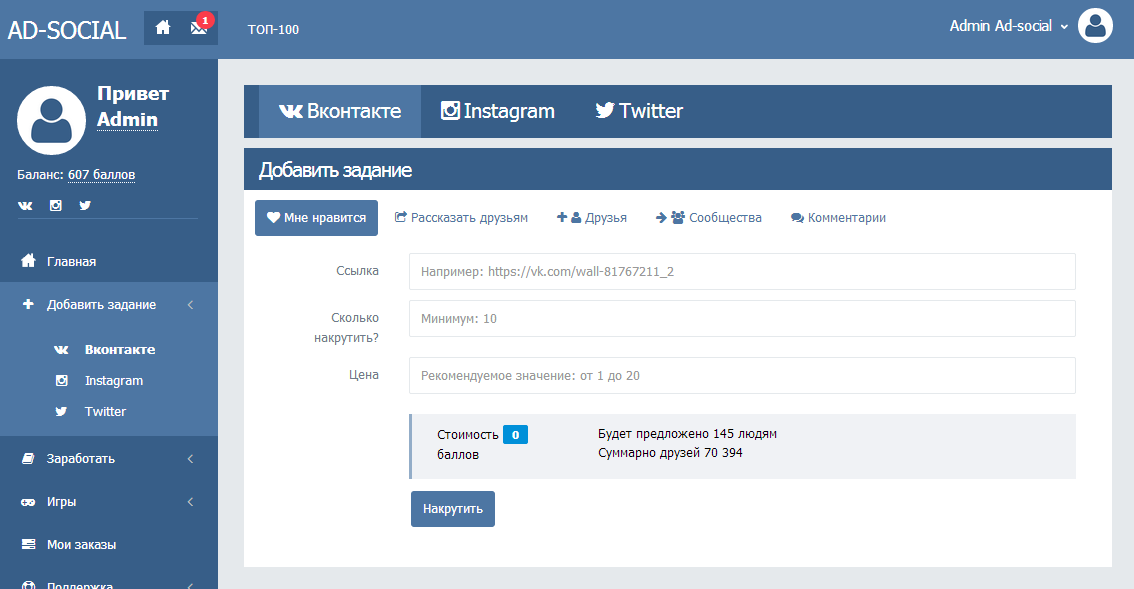Open the Admin Ad-social user dropdown

pos(1009,26)
